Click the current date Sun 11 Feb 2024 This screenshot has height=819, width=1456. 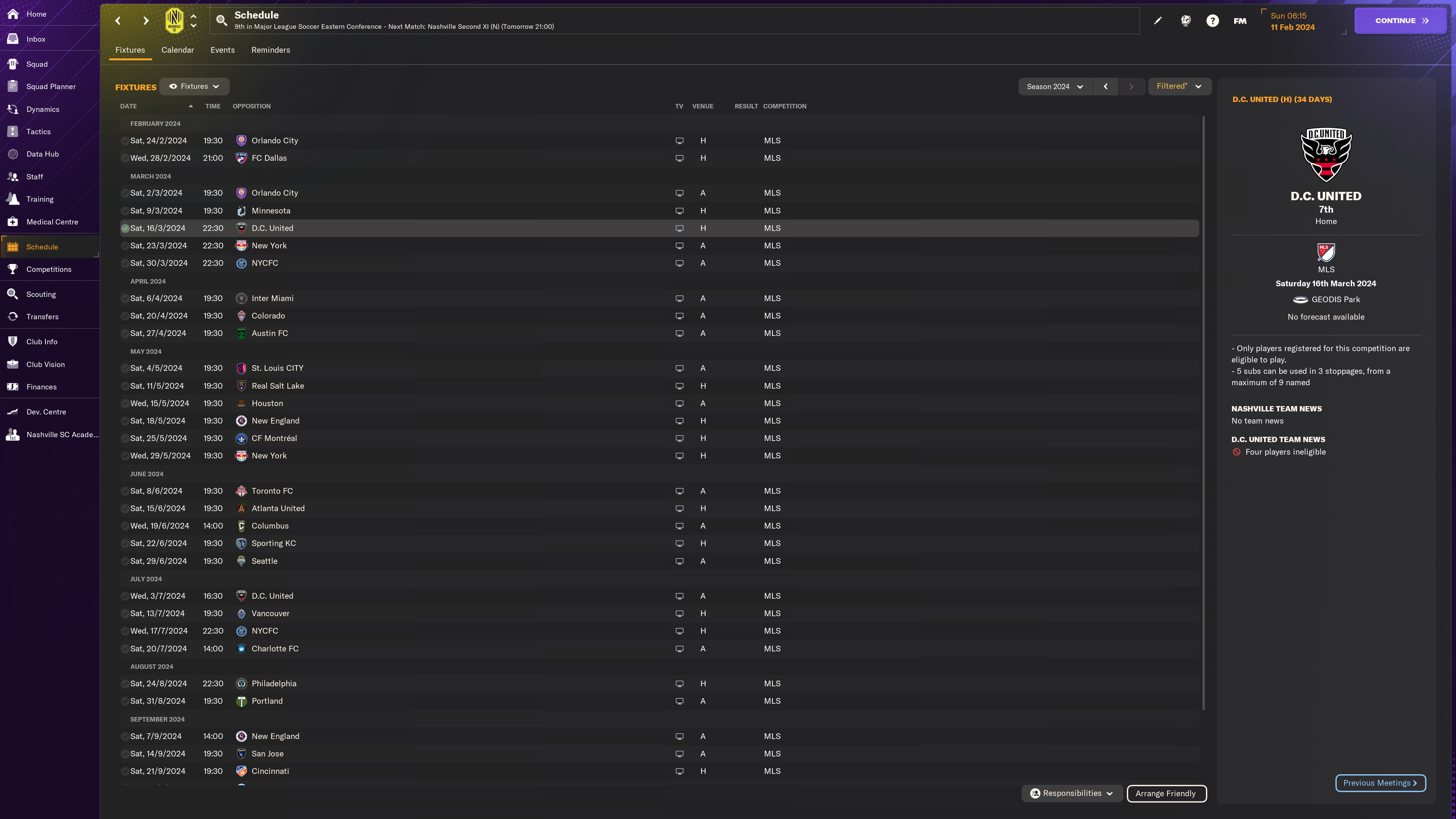click(x=1293, y=22)
